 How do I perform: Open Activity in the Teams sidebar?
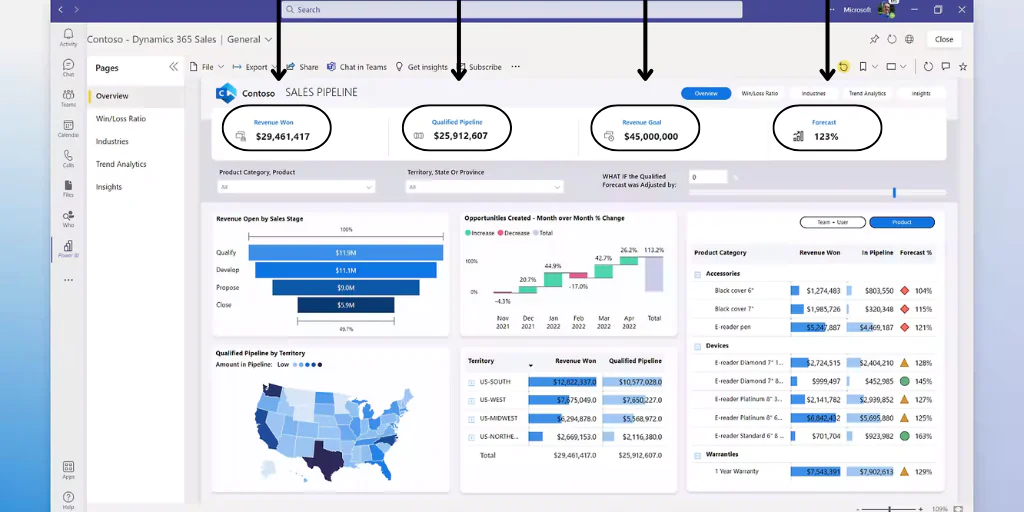68,37
